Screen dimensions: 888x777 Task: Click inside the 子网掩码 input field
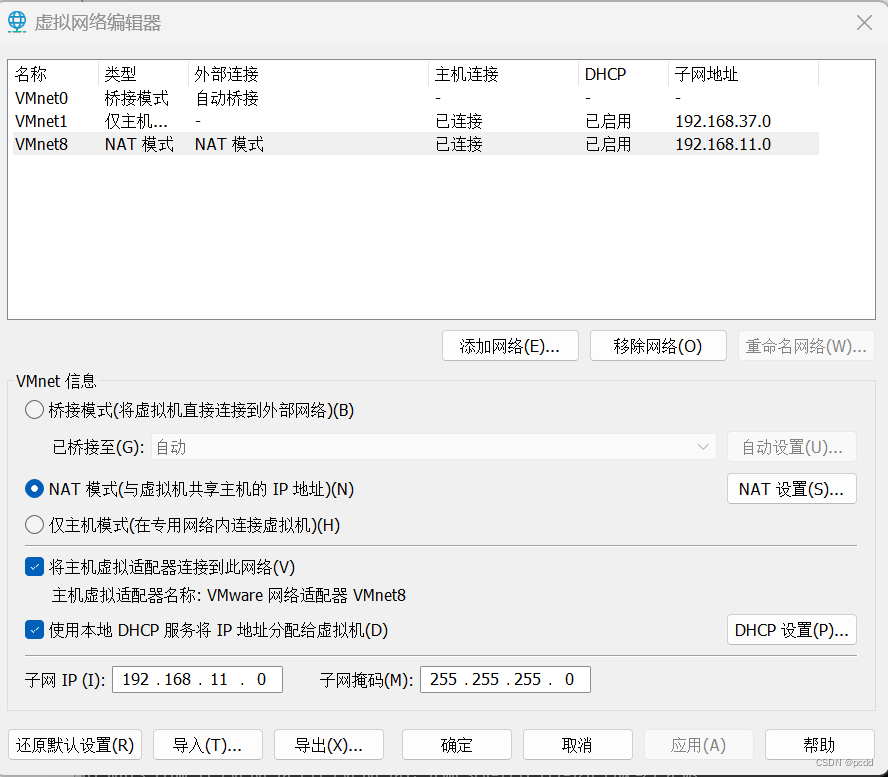(x=505, y=679)
